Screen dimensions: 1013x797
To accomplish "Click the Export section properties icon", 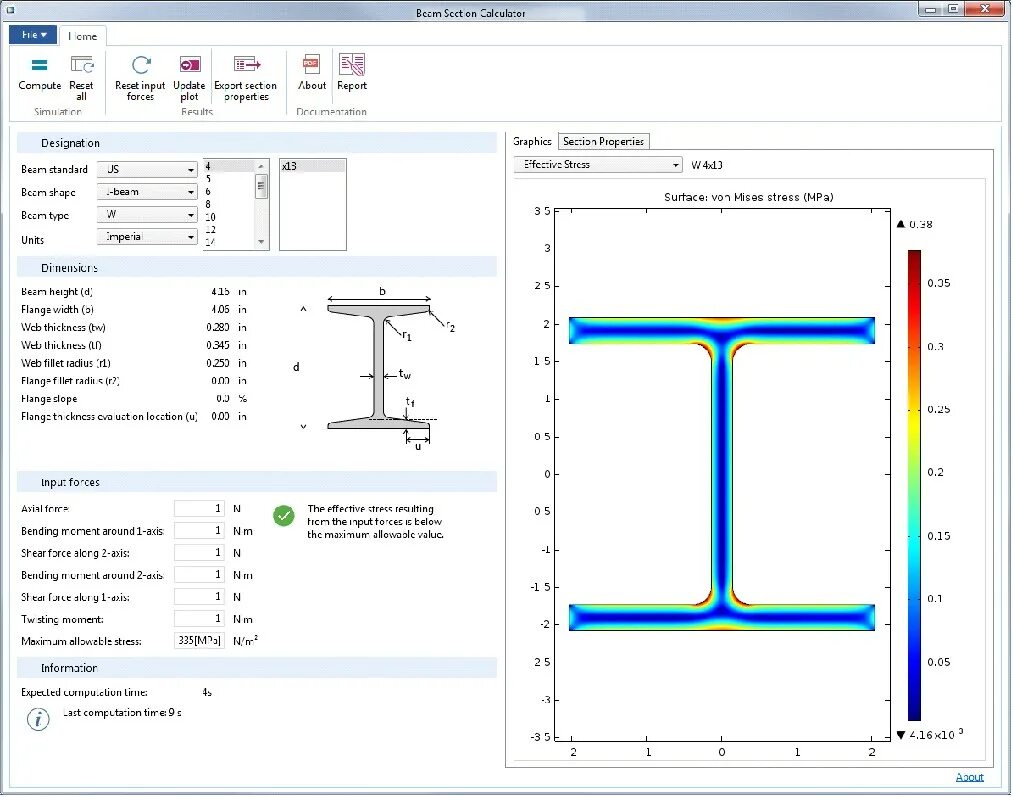I will point(246,64).
